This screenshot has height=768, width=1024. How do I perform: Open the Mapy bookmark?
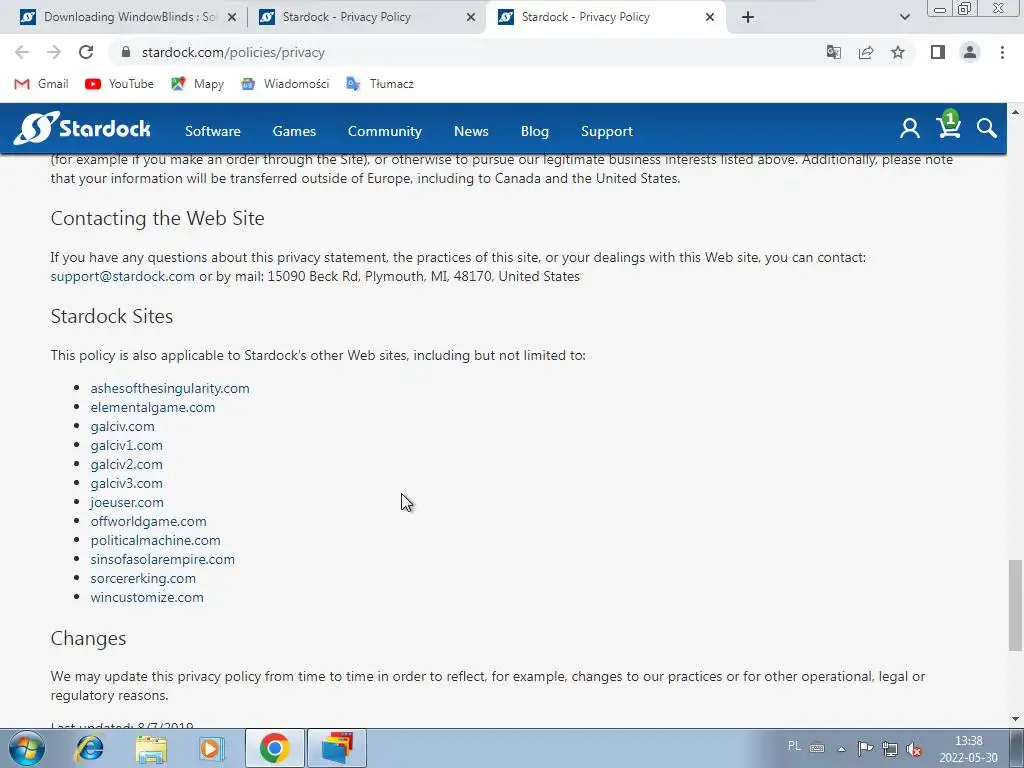point(197,84)
